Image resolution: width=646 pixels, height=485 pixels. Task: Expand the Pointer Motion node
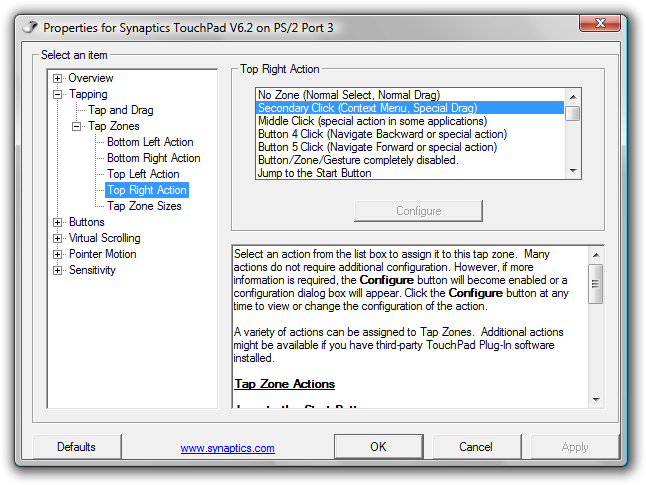pyautogui.click(x=58, y=254)
